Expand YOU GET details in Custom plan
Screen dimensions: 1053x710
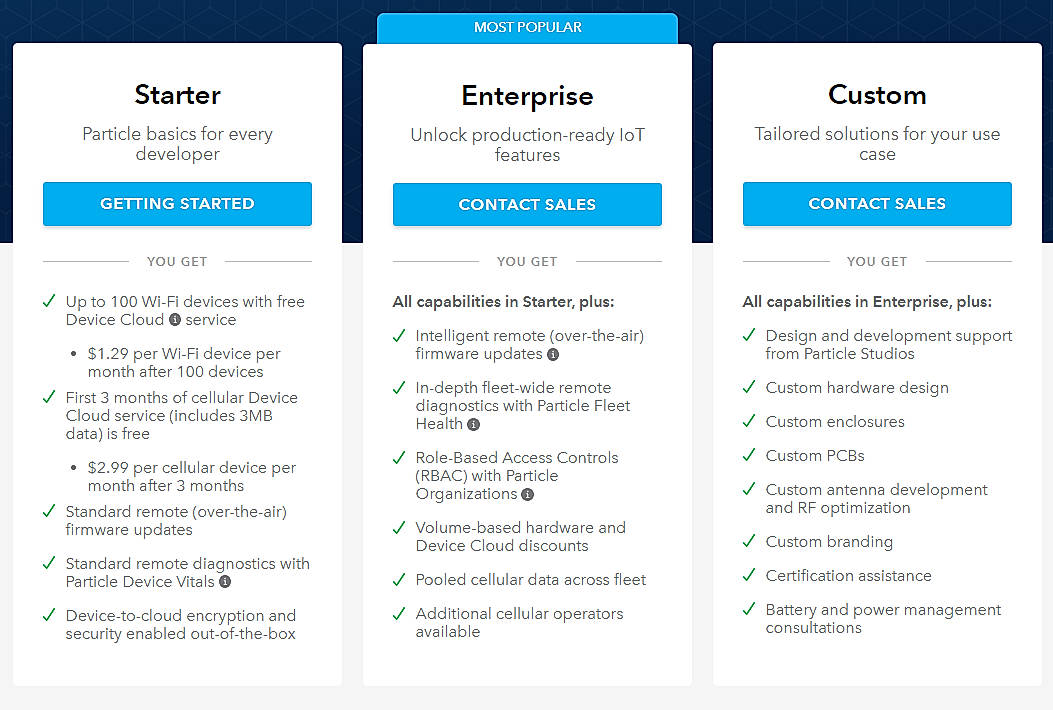[x=877, y=261]
